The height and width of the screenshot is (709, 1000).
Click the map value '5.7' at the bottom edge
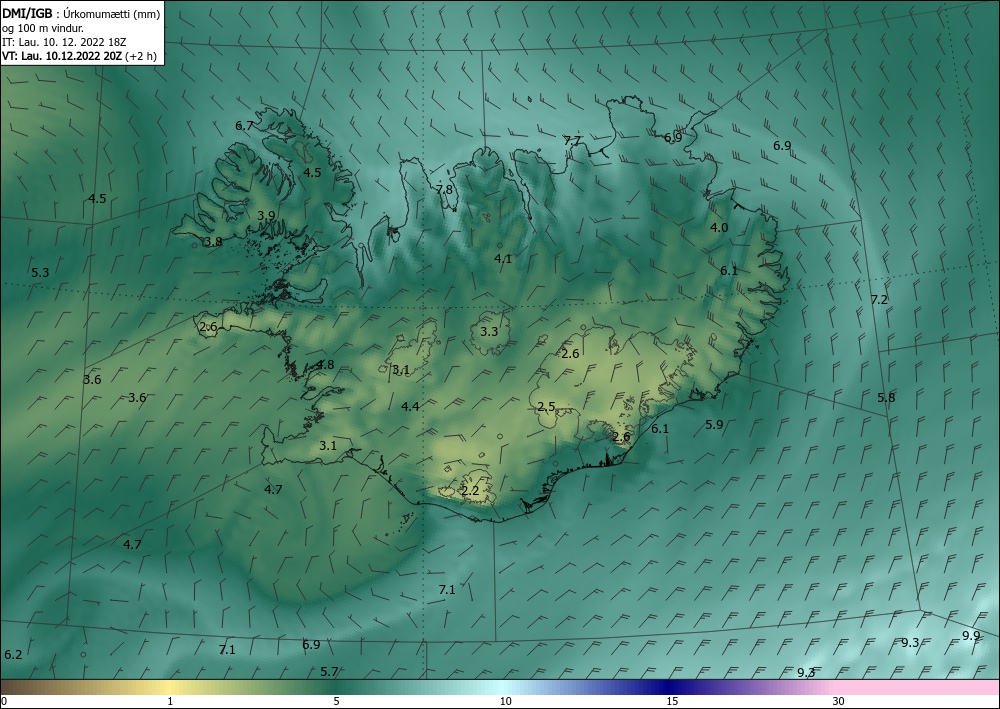pyautogui.click(x=329, y=671)
